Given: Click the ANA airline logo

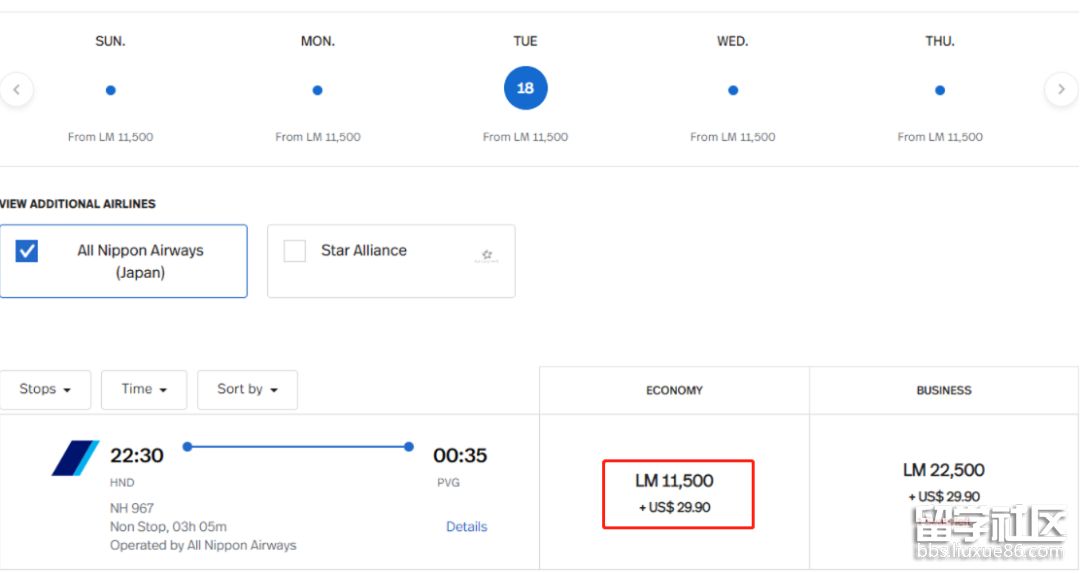Looking at the screenshot, I should coord(75,458).
